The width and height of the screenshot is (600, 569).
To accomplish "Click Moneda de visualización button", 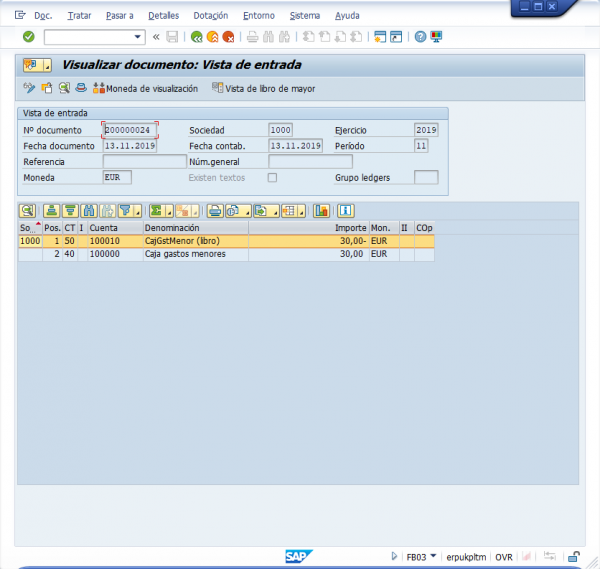I will click(145, 88).
